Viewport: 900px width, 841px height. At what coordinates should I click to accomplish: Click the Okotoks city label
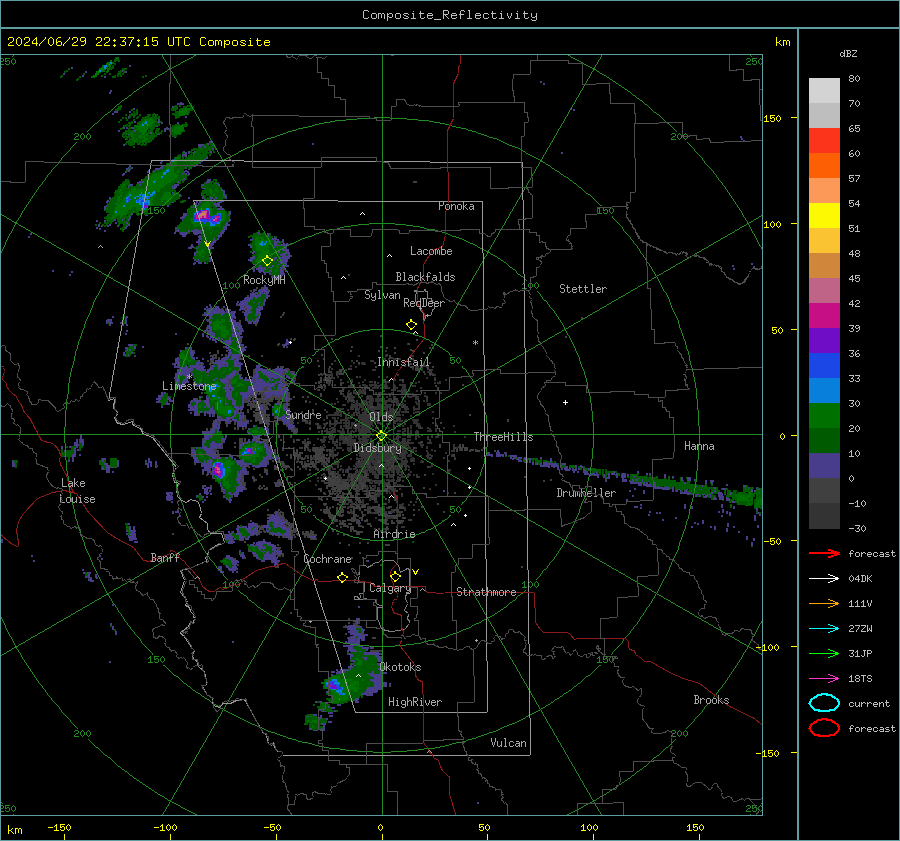tap(400, 667)
